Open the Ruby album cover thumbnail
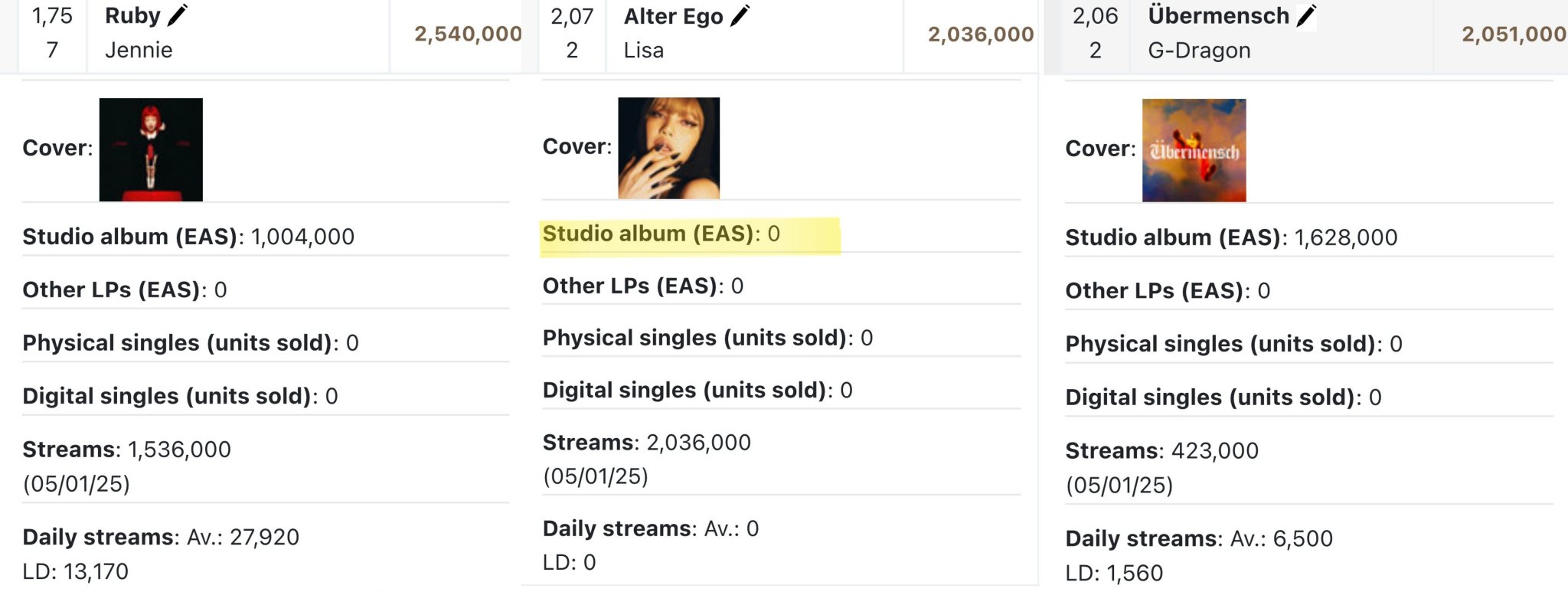Viewport: 1568px width, 592px height. pos(151,149)
